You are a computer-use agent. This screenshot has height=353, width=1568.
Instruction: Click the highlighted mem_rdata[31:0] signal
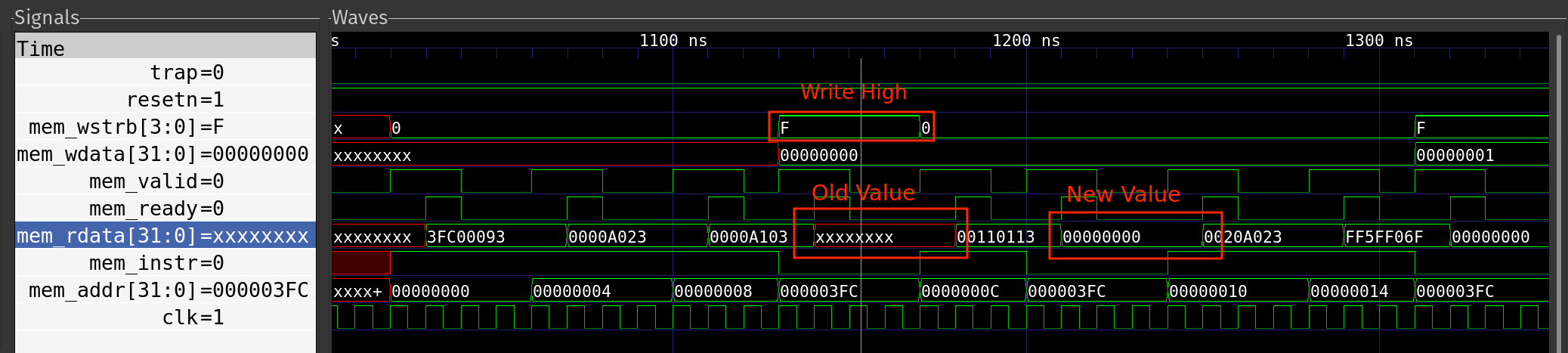(x=165, y=236)
